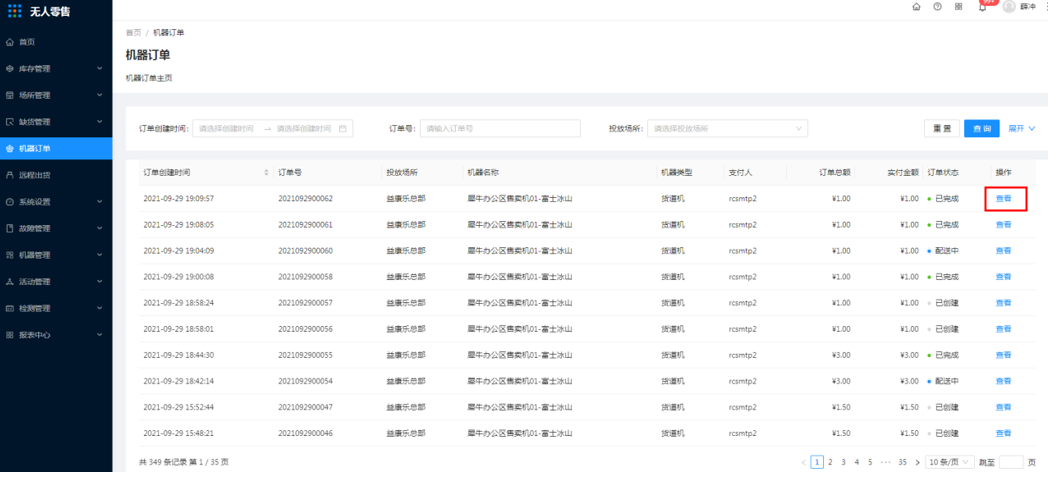
Task: Click 查看 for order 2021092900062
Action: (1004, 199)
